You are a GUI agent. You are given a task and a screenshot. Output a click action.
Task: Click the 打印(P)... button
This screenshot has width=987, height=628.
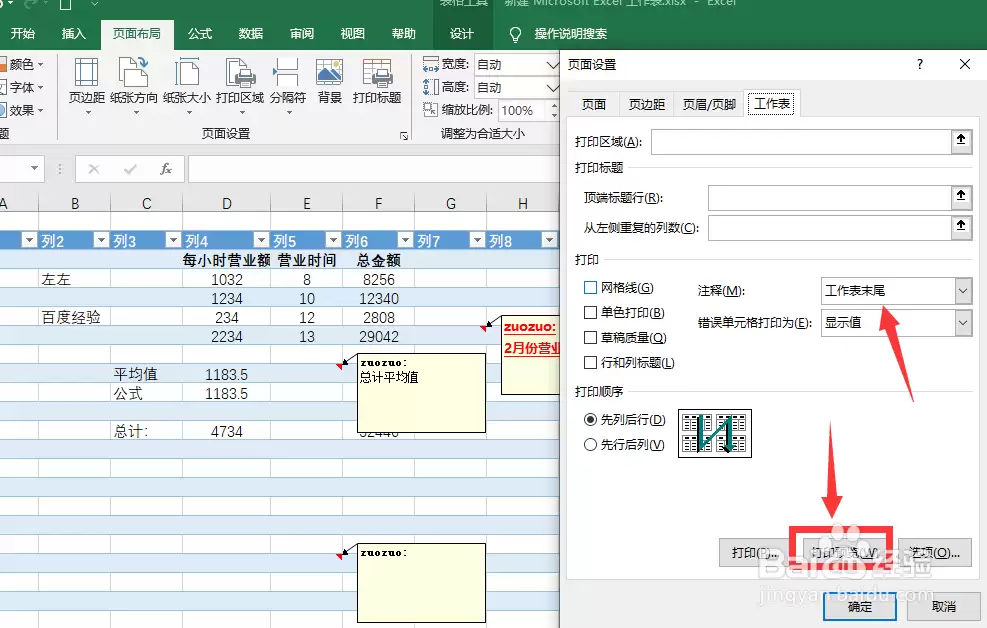point(754,552)
